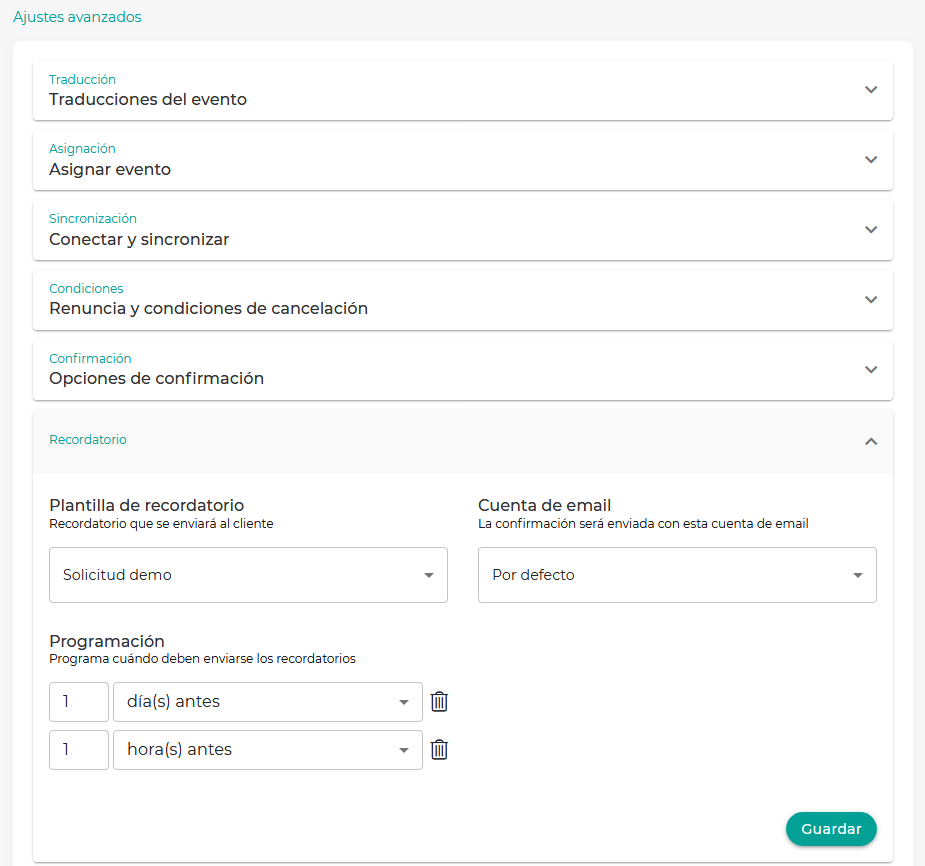Click chevron arrow on Traducciones del evento
The height and width of the screenshot is (866, 925).
(870, 90)
